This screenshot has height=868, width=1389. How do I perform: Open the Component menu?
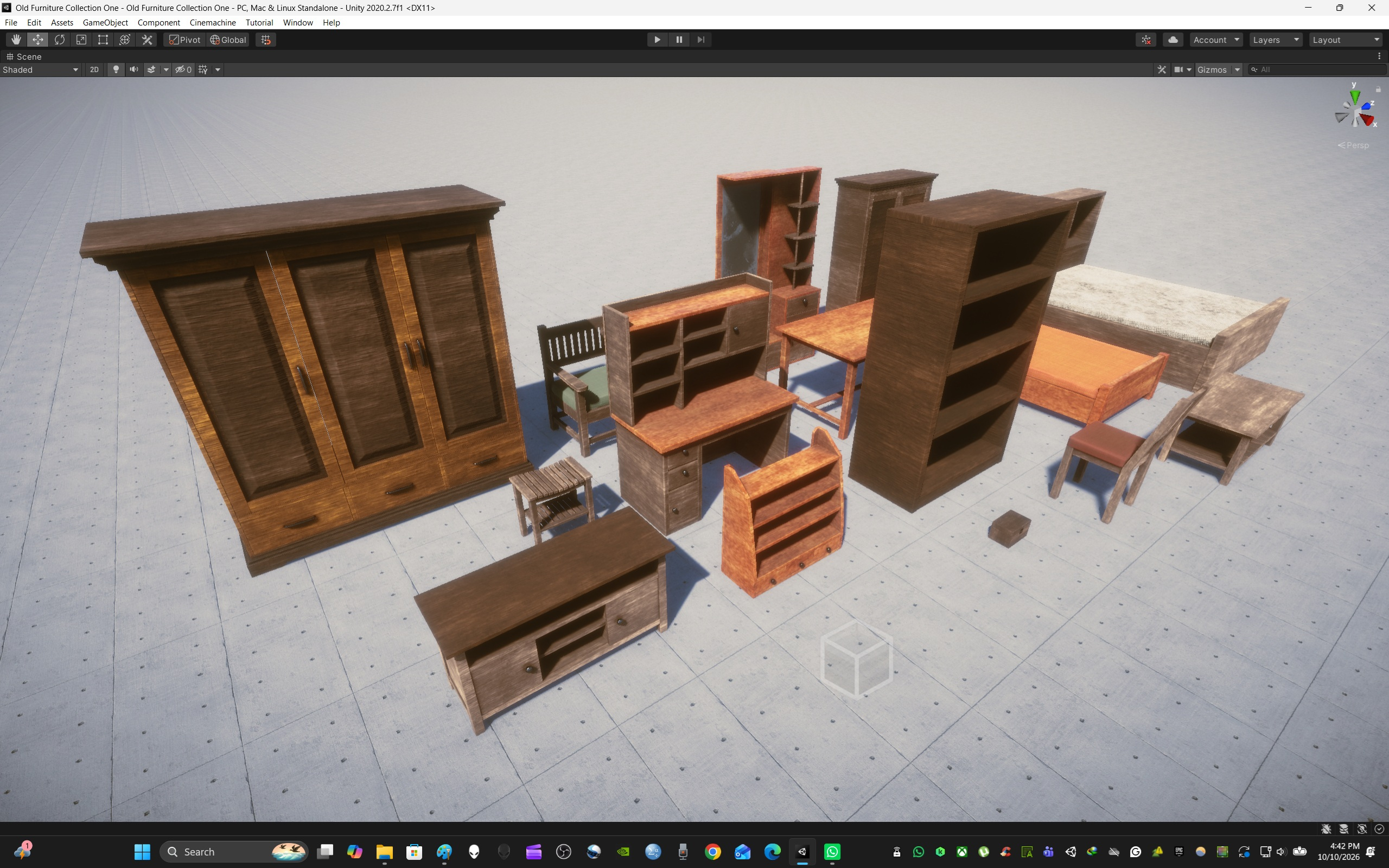tap(159, 22)
